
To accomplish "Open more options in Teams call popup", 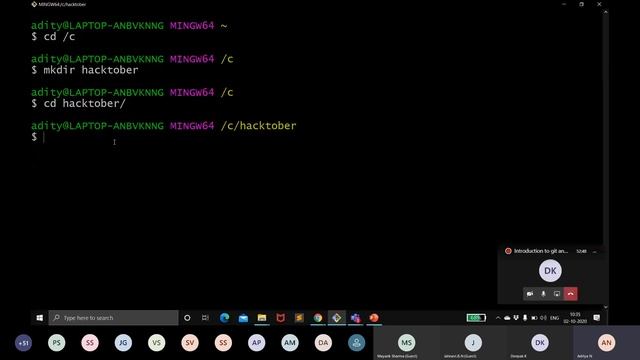I will (595, 251).
